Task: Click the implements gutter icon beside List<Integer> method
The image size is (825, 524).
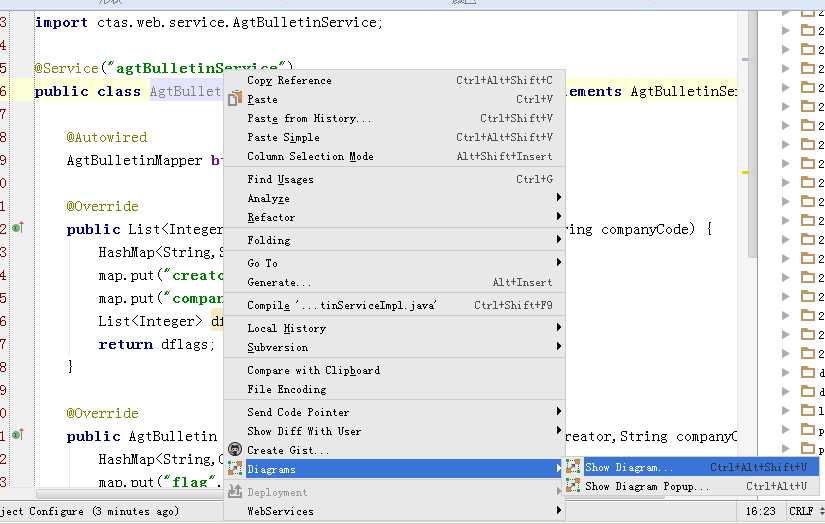Action: pyautogui.click(x=18, y=228)
